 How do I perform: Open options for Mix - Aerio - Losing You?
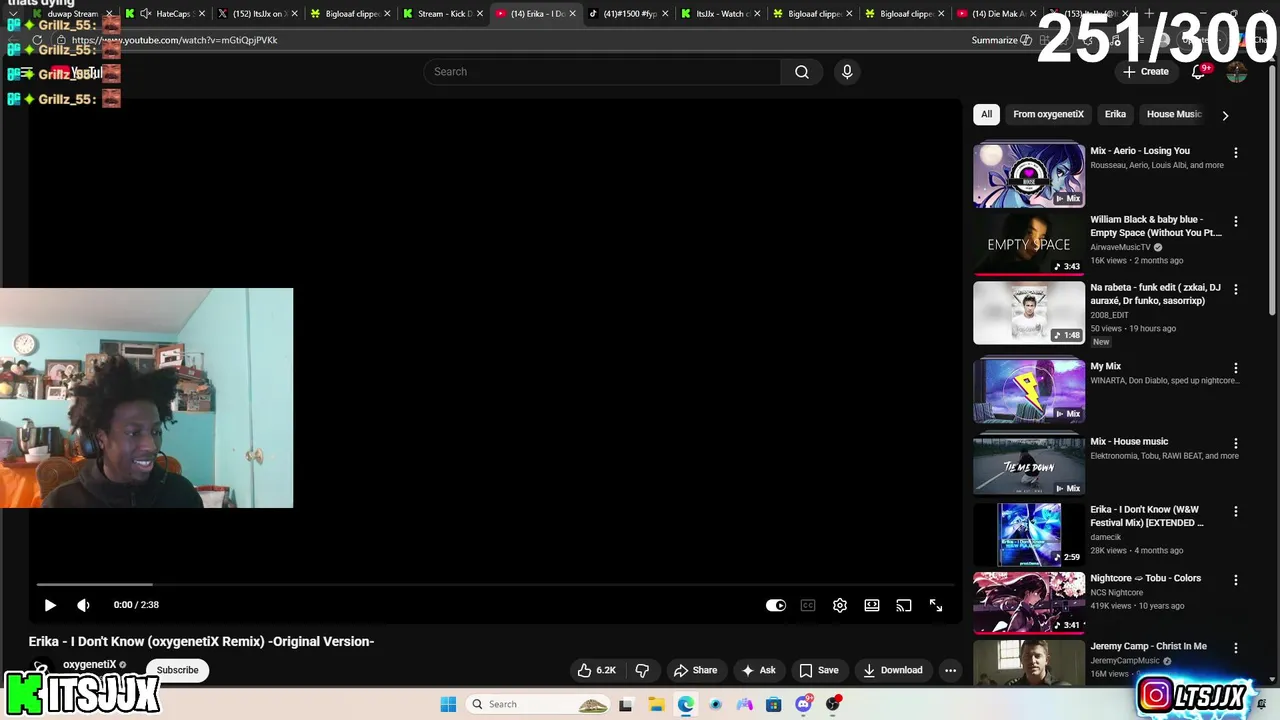[x=1236, y=153]
